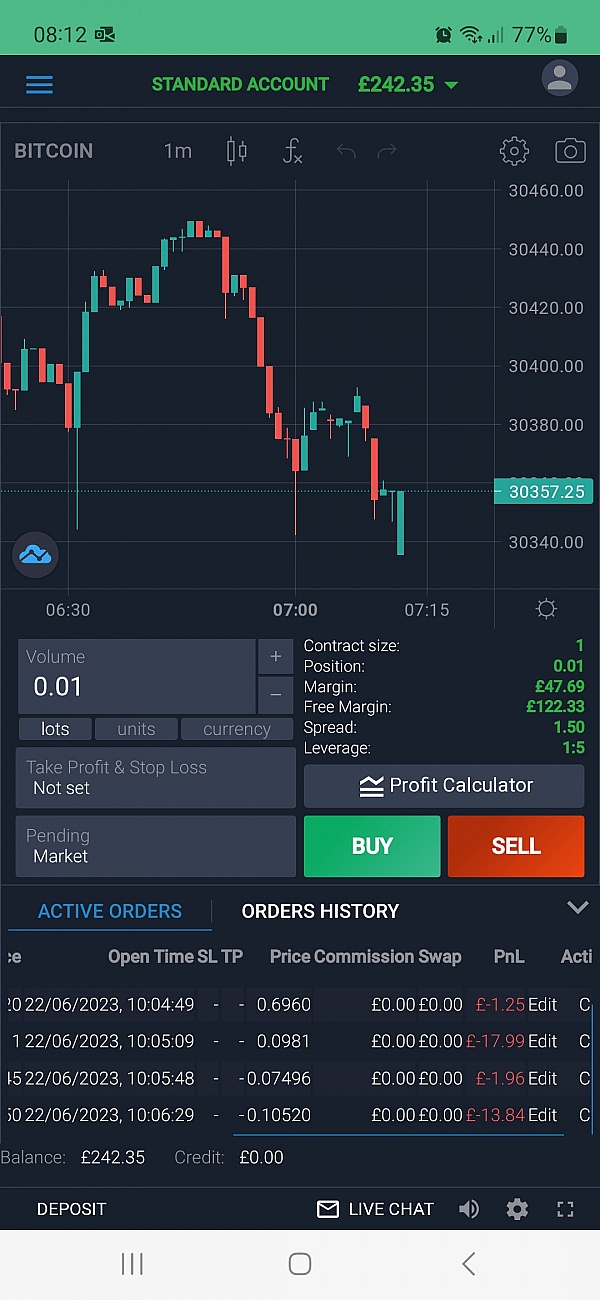Image resolution: width=600 pixels, height=1300 pixels.
Task: Select the £-17.99 PnL cell
Action: 496,1041
